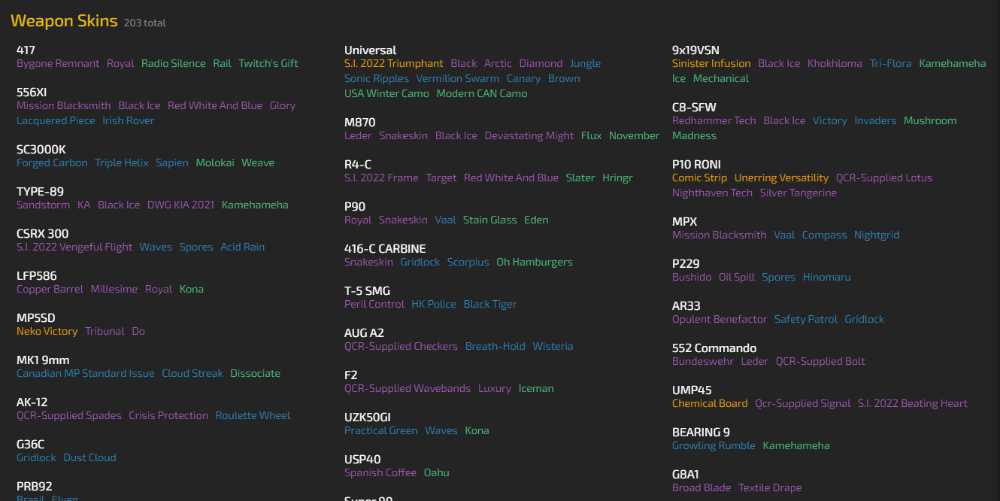
Task: Choose the Tri-Flora skin
Action: coord(890,64)
